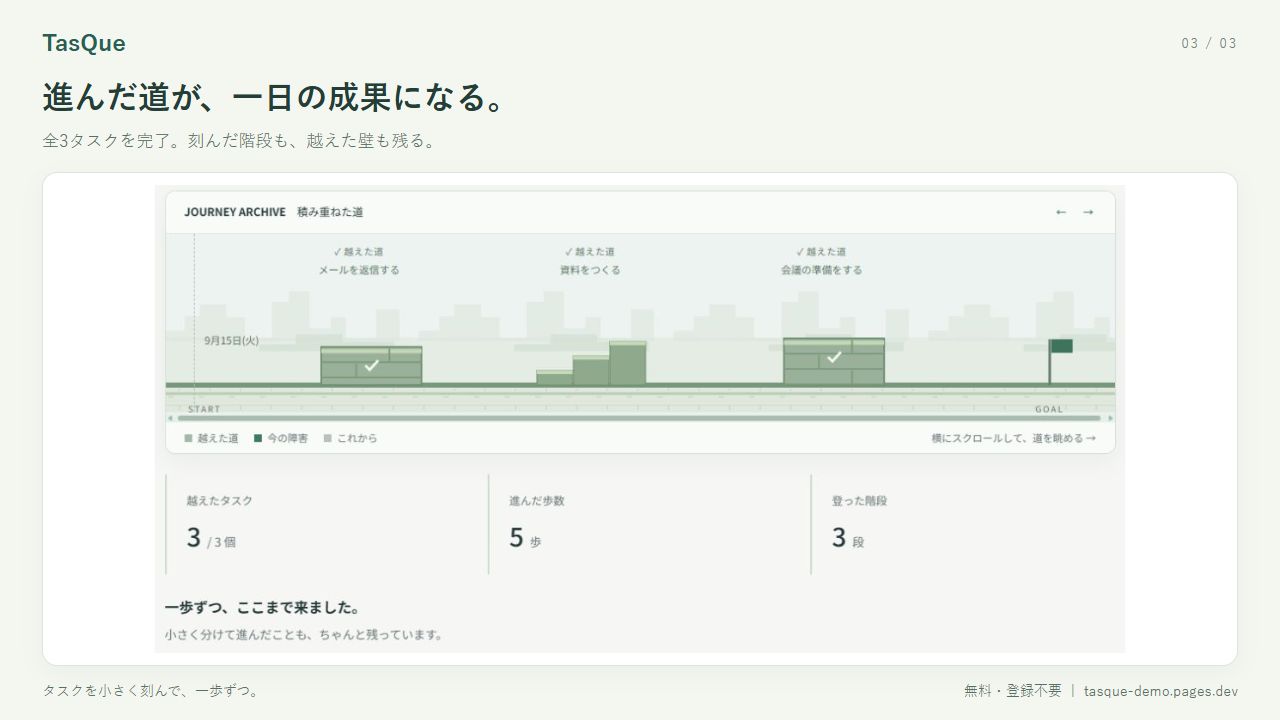Click the 越えたタスク stat card
Viewport: 1280px width, 720px height.
(x=326, y=524)
